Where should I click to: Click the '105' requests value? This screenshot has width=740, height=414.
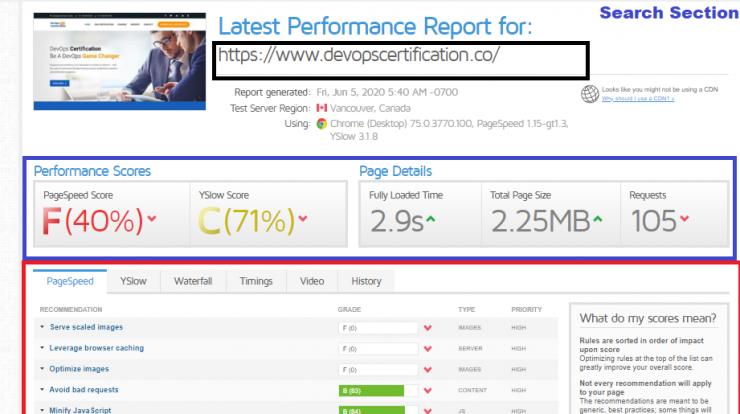click(654, 221)
